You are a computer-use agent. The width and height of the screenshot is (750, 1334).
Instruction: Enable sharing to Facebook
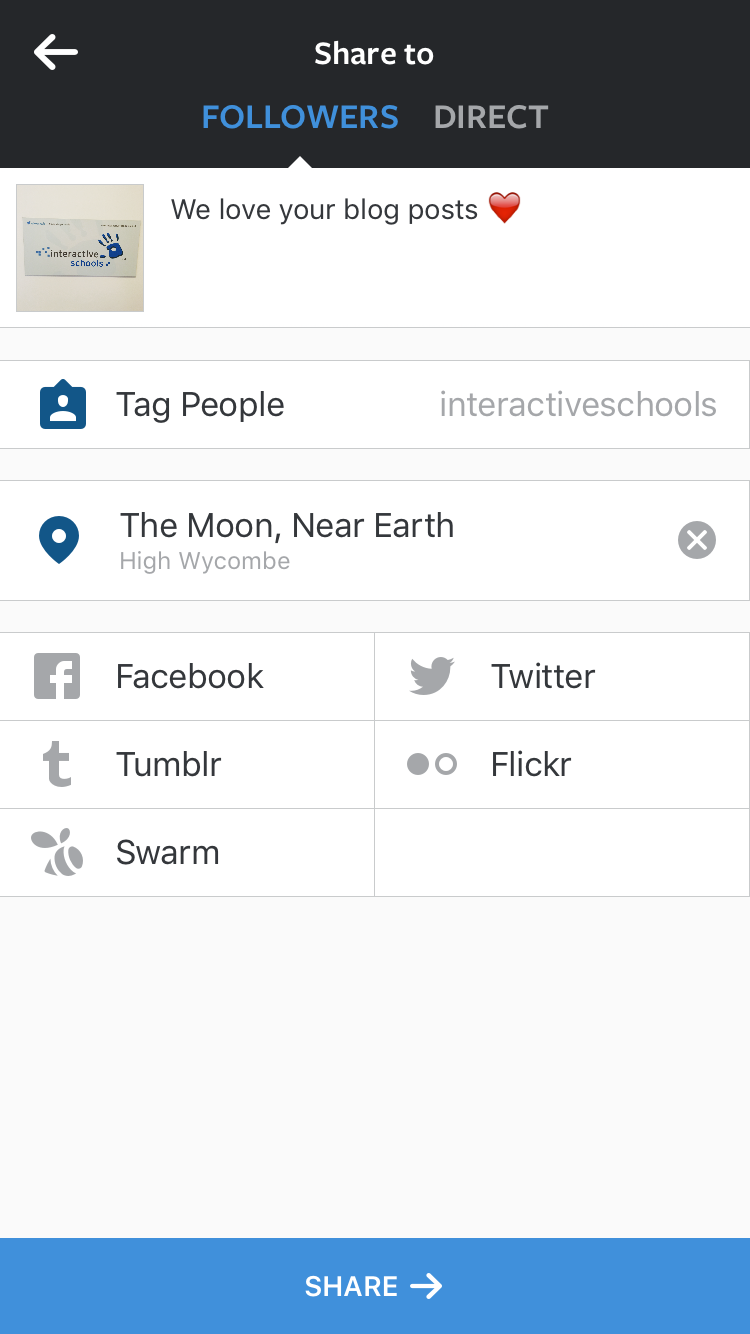tap(190, 677)
